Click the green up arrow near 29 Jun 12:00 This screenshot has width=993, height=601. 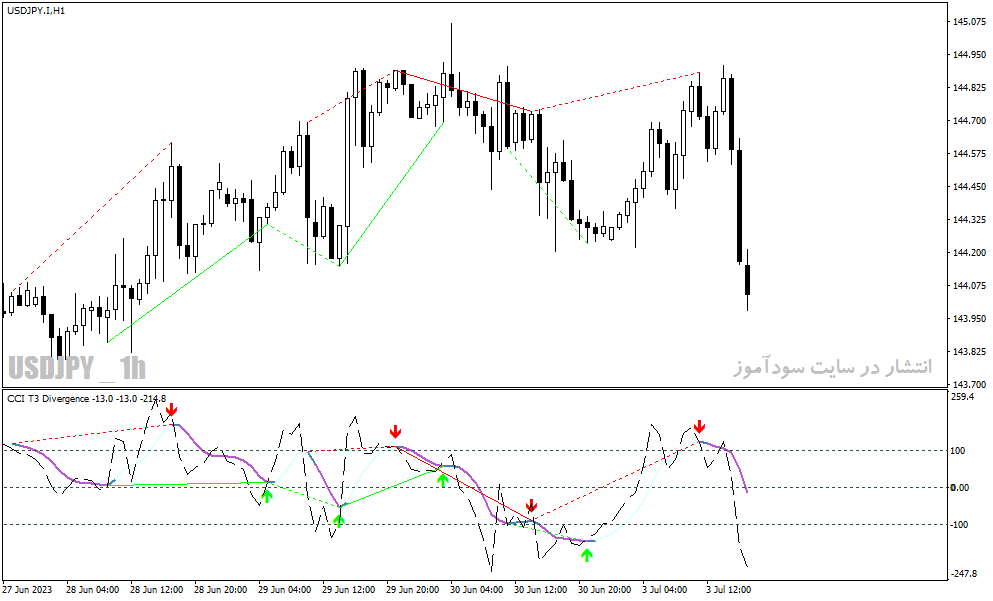pos(339,521)
